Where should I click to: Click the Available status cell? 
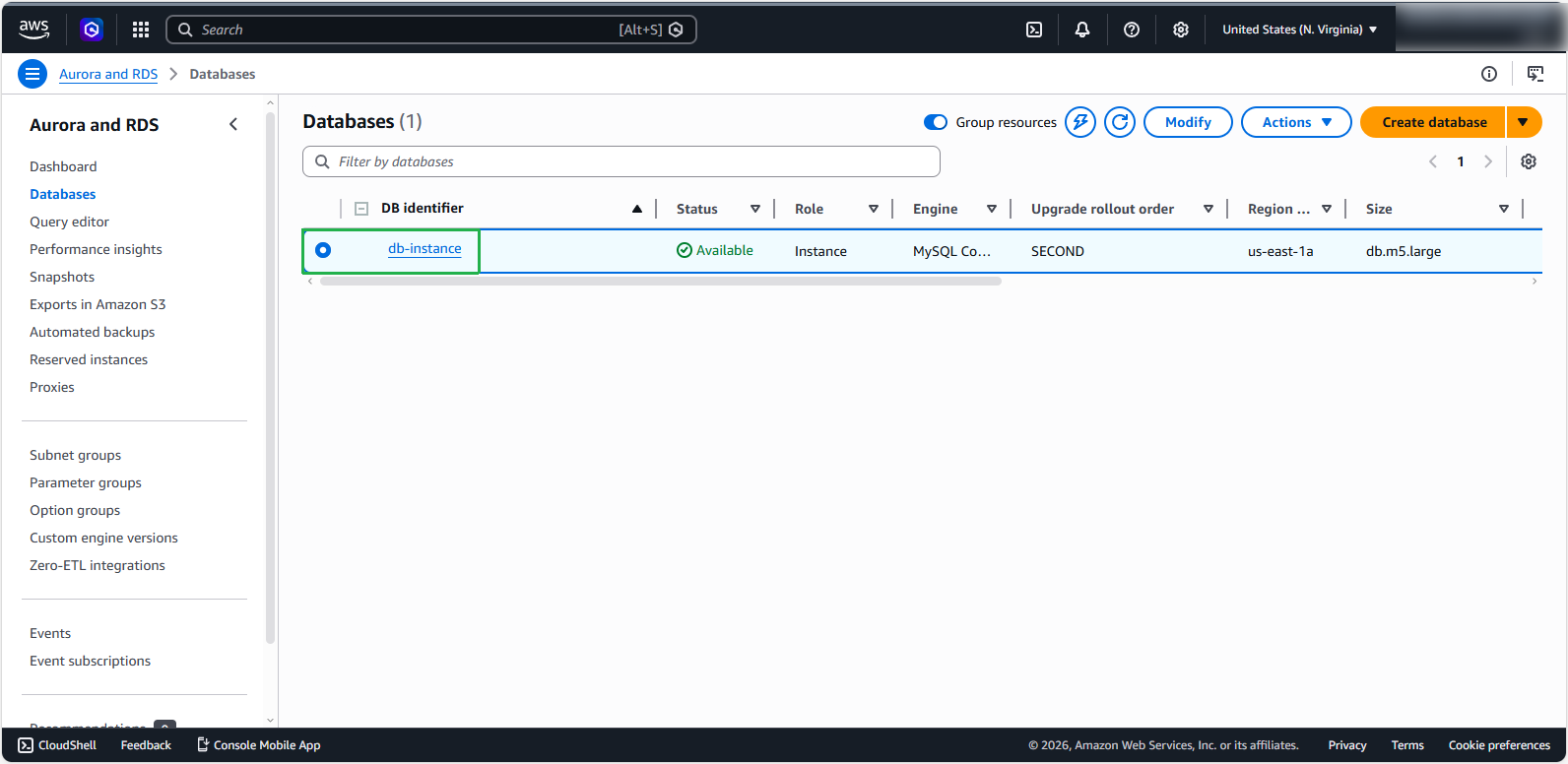715,250
